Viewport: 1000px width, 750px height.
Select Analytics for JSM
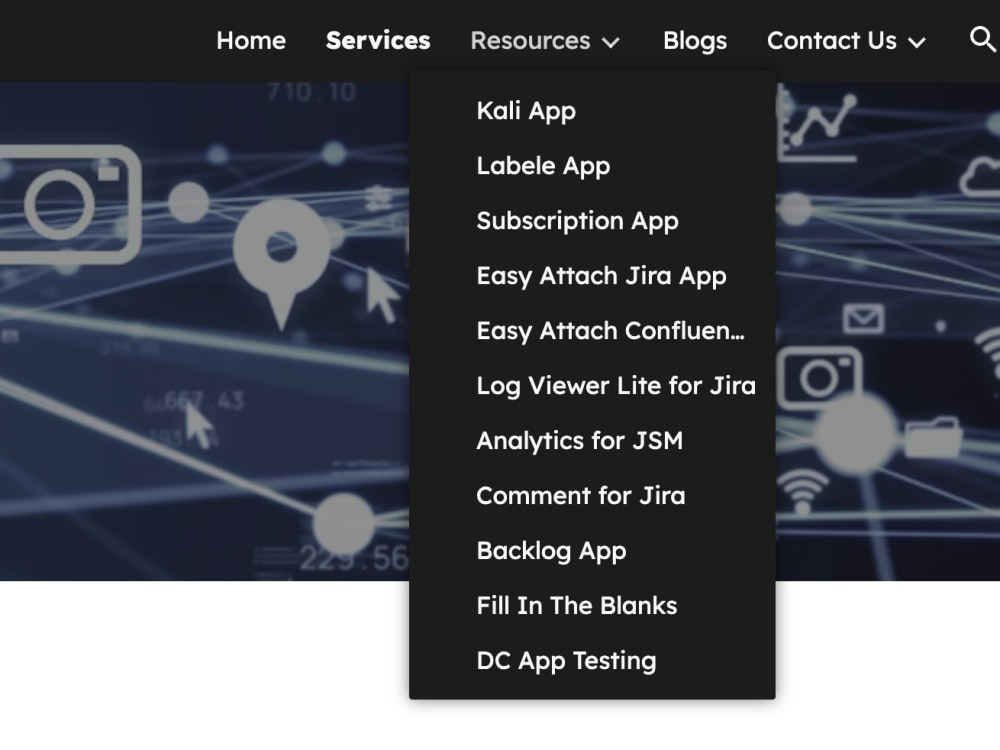coord(580,441)
